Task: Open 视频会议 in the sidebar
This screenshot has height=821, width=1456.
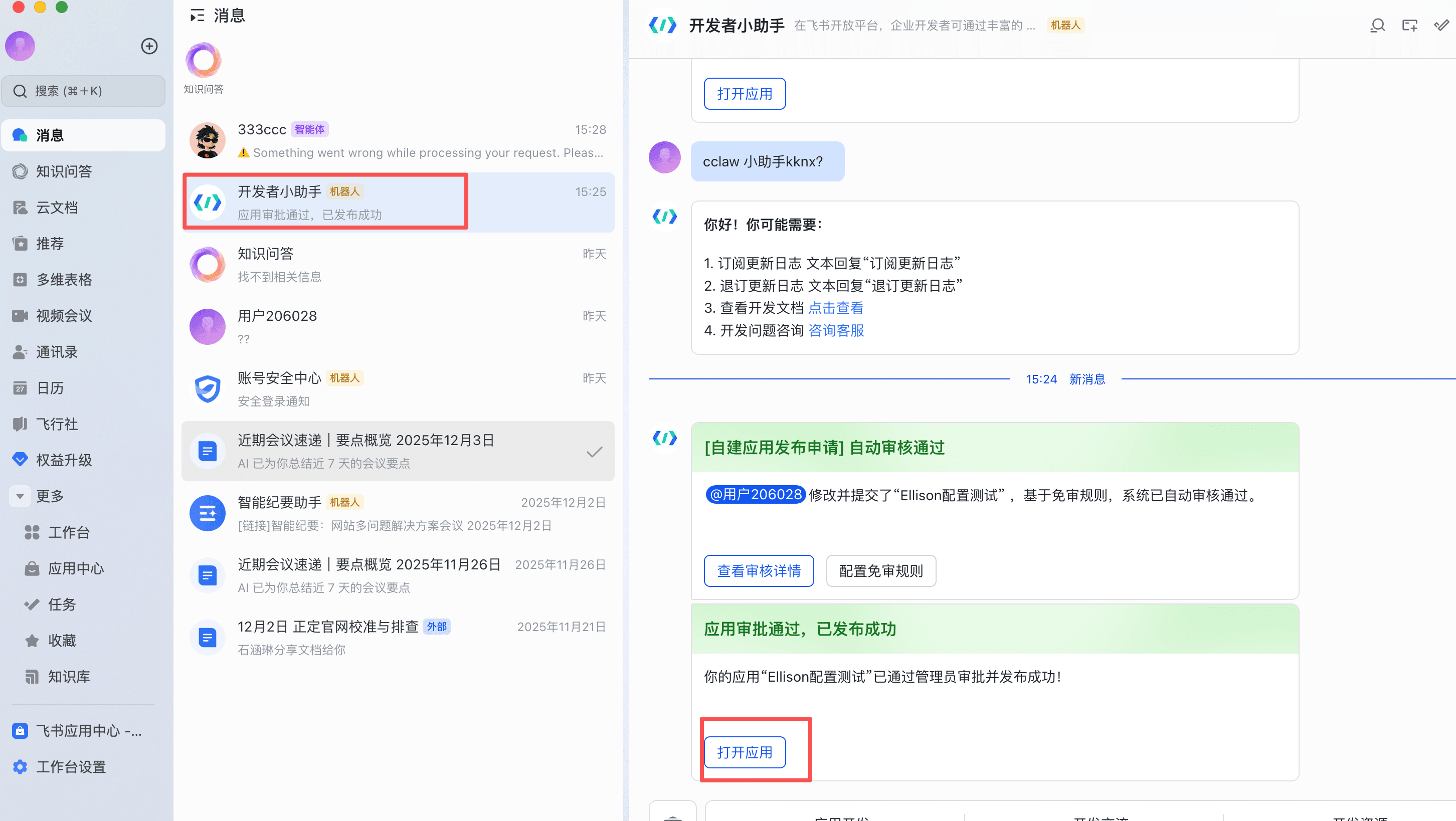Action: [x=84, y=316]
